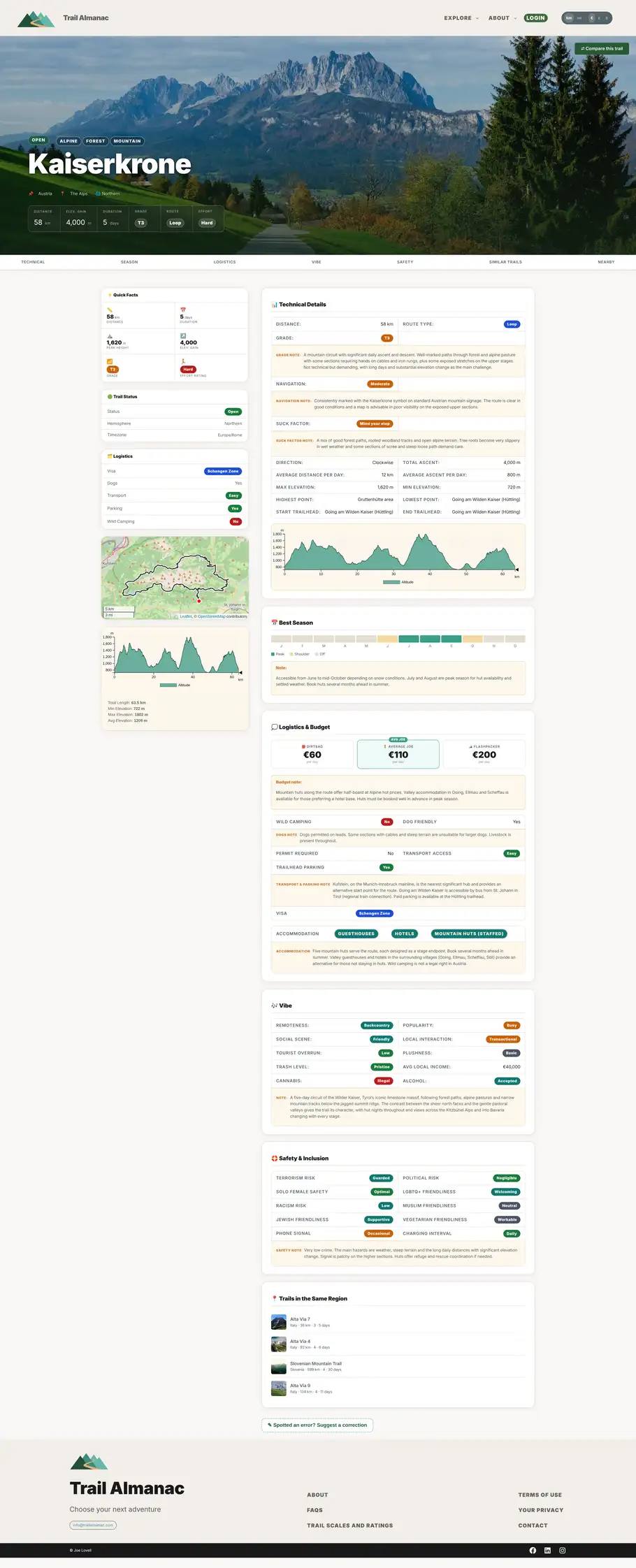
Task: Switch distance units to mi
Action: click(579, 18)
